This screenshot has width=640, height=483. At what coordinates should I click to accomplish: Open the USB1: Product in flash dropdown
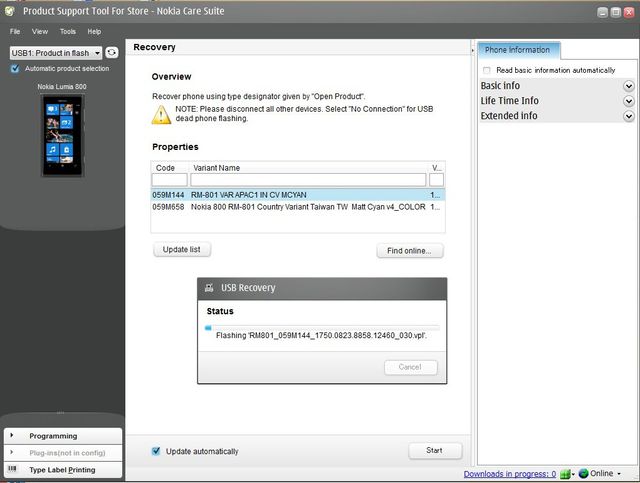click(56, 52)
